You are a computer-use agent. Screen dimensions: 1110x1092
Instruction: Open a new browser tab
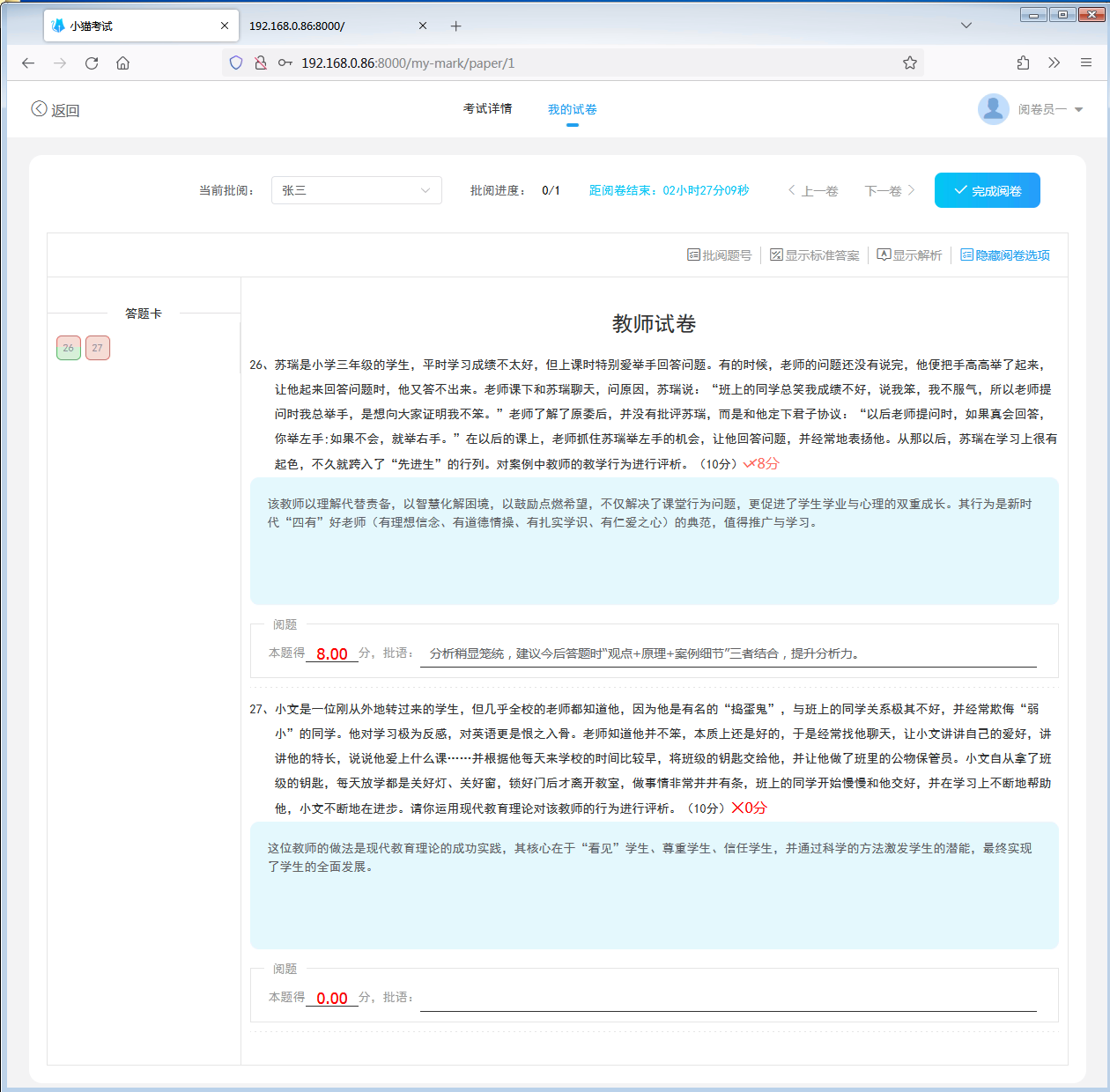point(455,26)
